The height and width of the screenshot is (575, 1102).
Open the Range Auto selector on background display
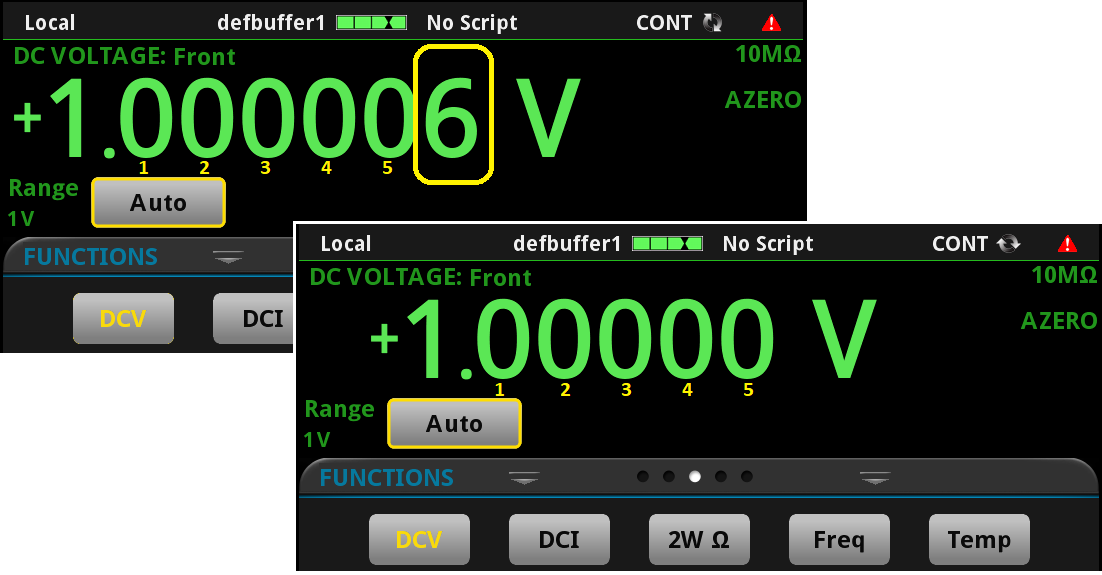pos(158,203)
